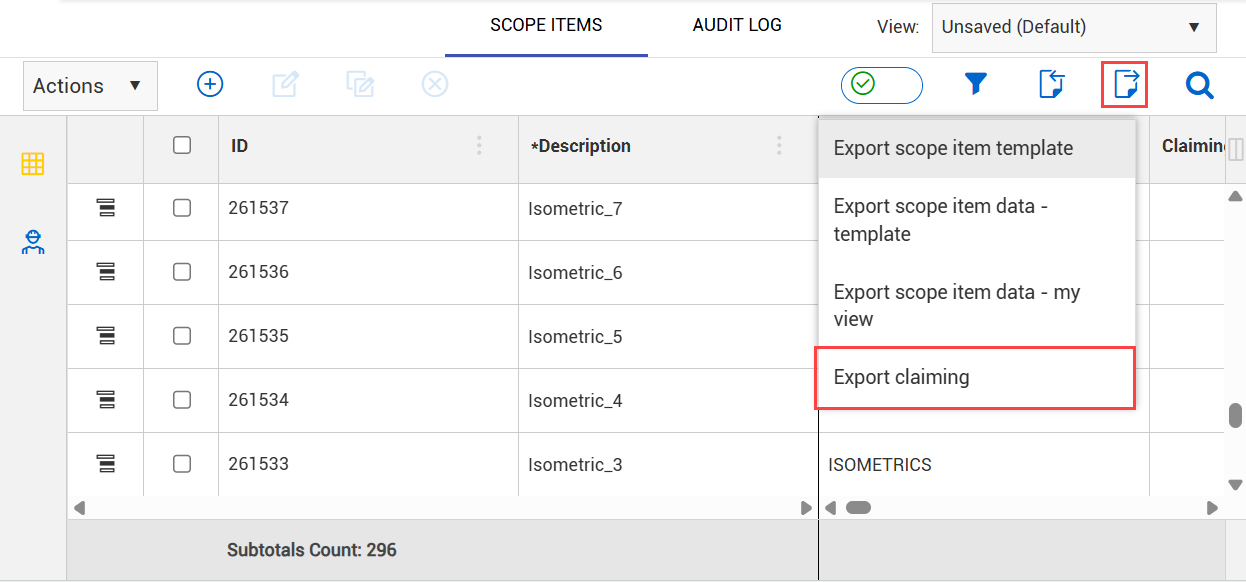Open the worker icon in sidebar
This screenshot has width=1246, height=582.
(33, 242)
